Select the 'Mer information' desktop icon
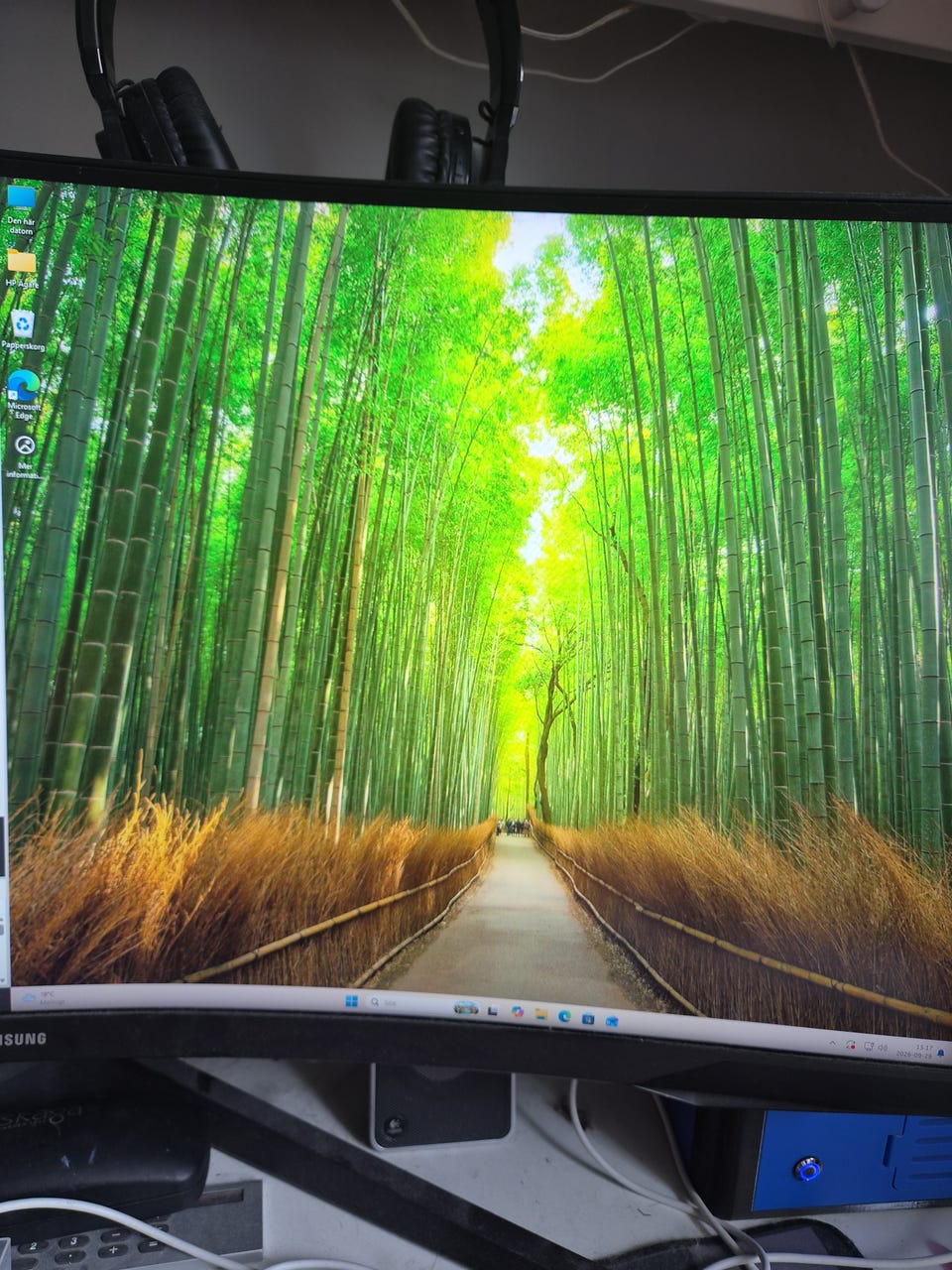This screenshot has height=1270, width=952. [x=24, y=456]
